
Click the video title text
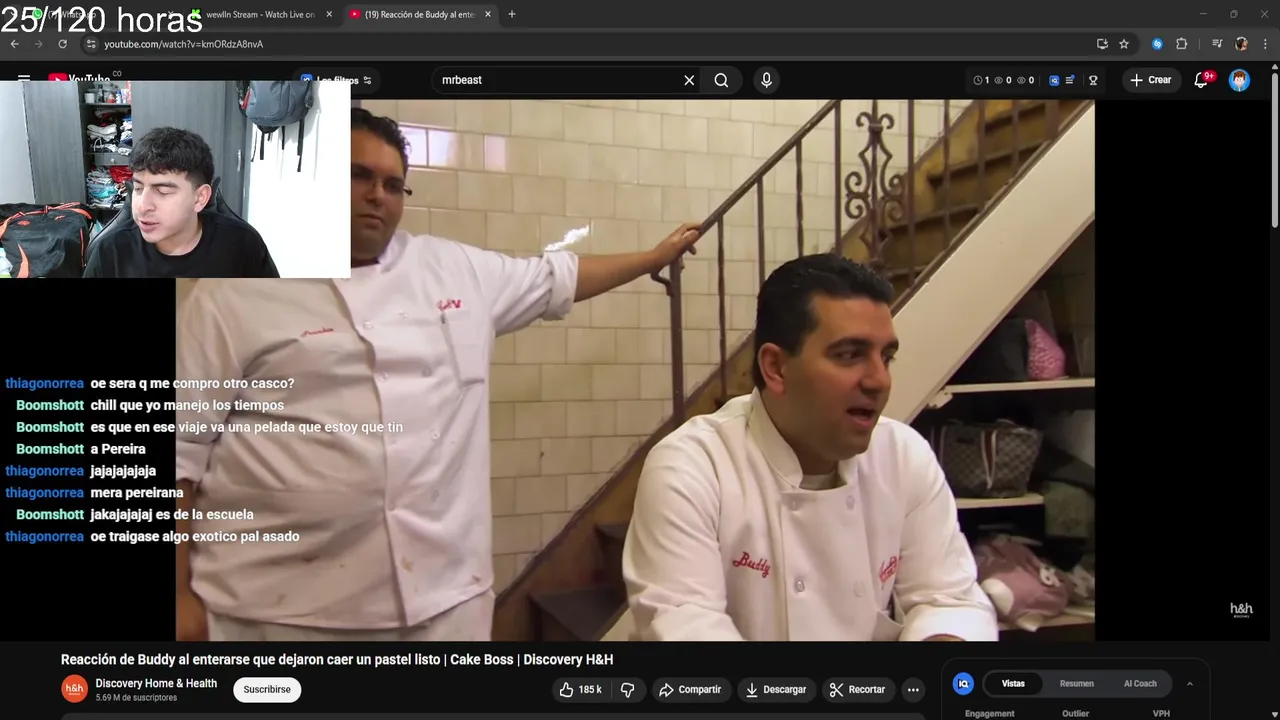(x=337, y=660)
